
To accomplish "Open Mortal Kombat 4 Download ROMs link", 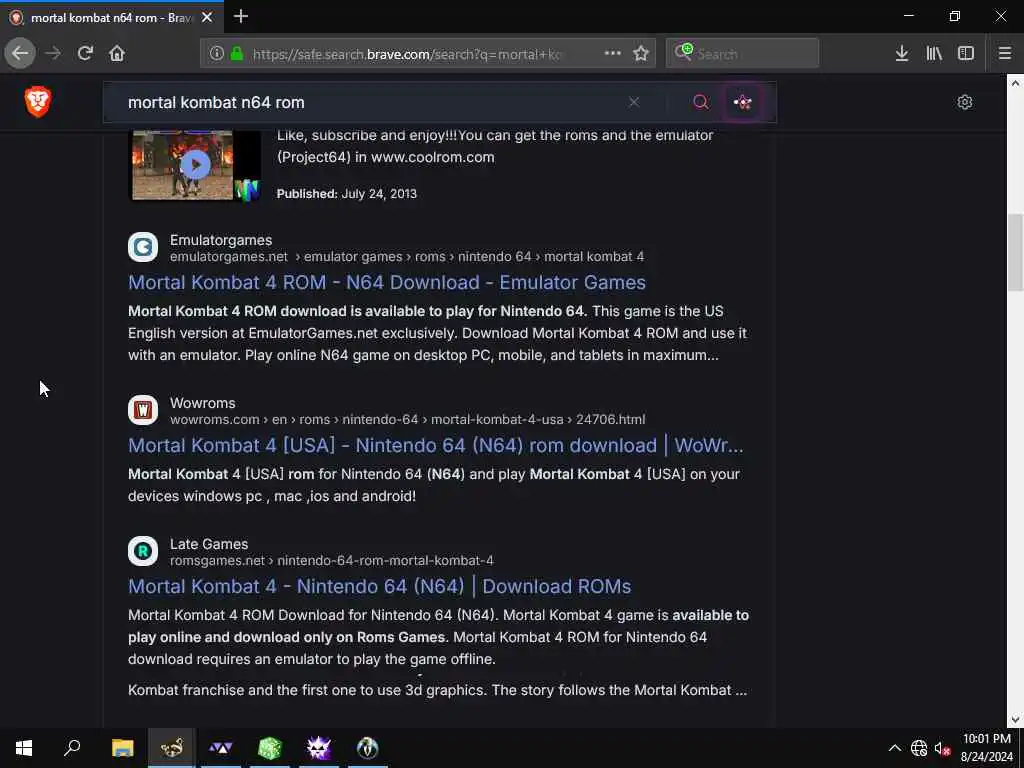I will pos(379,586).
